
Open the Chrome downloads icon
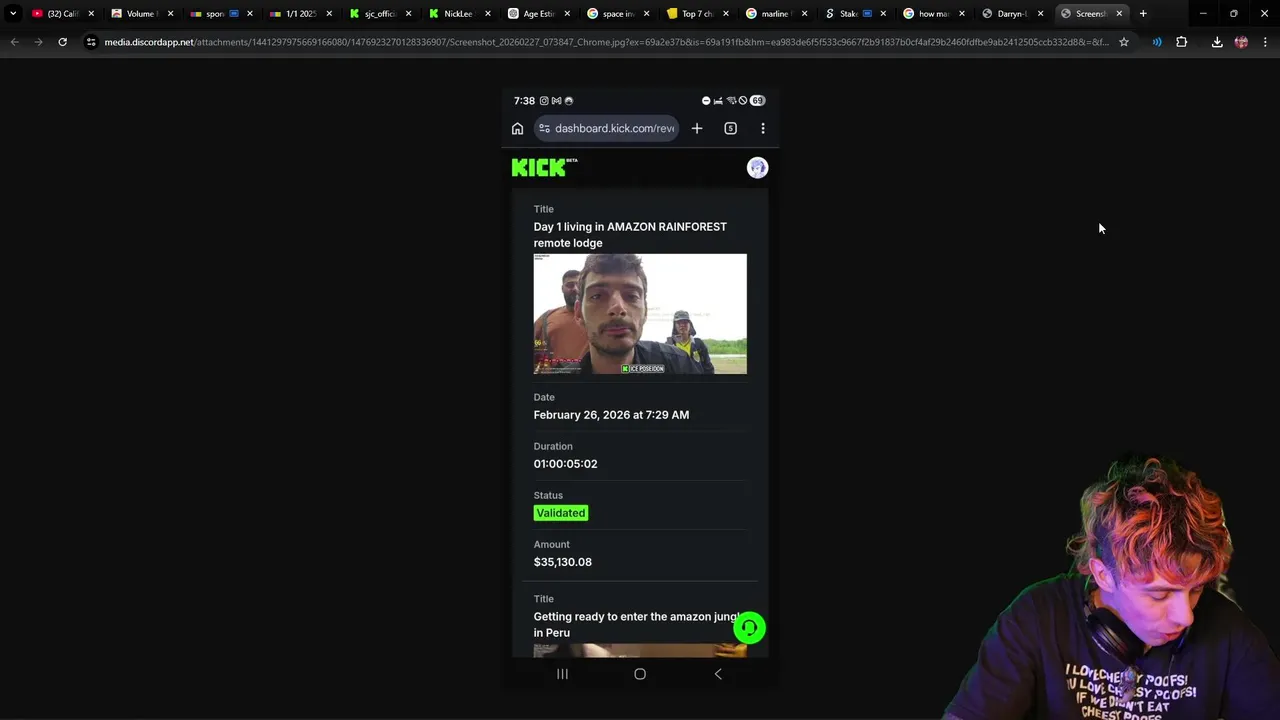point(1217,42)
